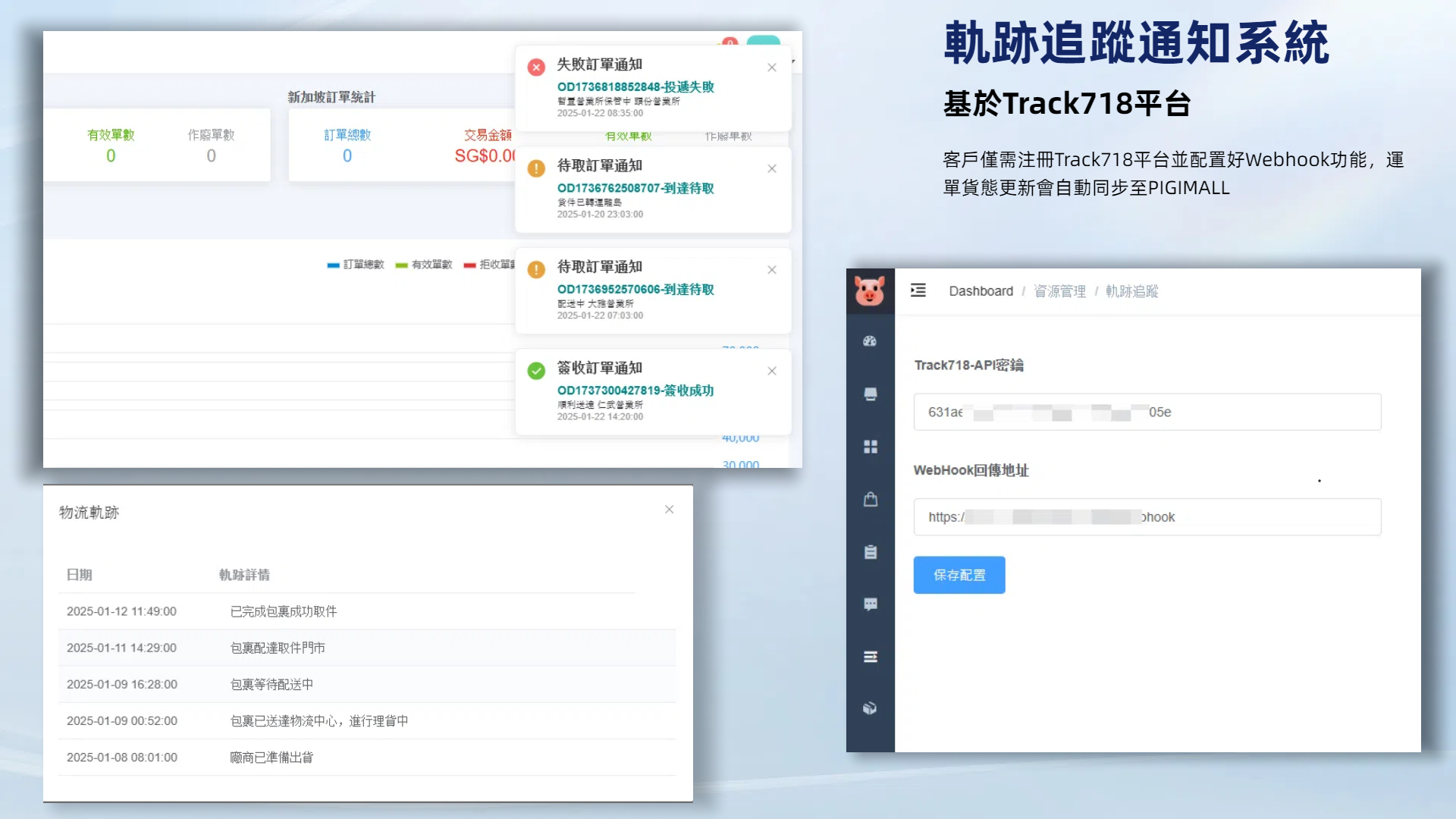The image size is (1456, 819).
Task: Select row 2025-01-11 14:29:00 包裹配達取件門市
Action: pos(367,648)
